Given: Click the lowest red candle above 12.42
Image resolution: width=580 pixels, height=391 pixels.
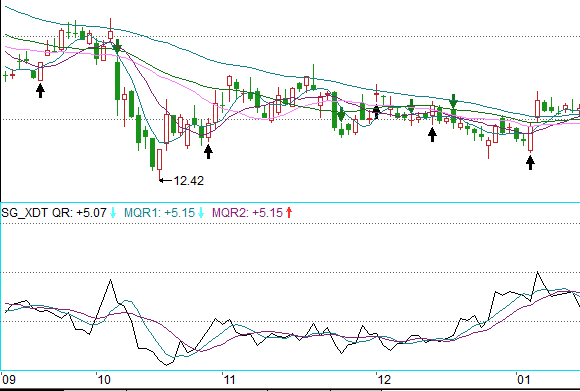Looking at the screenshot, I should pos(160,159).
